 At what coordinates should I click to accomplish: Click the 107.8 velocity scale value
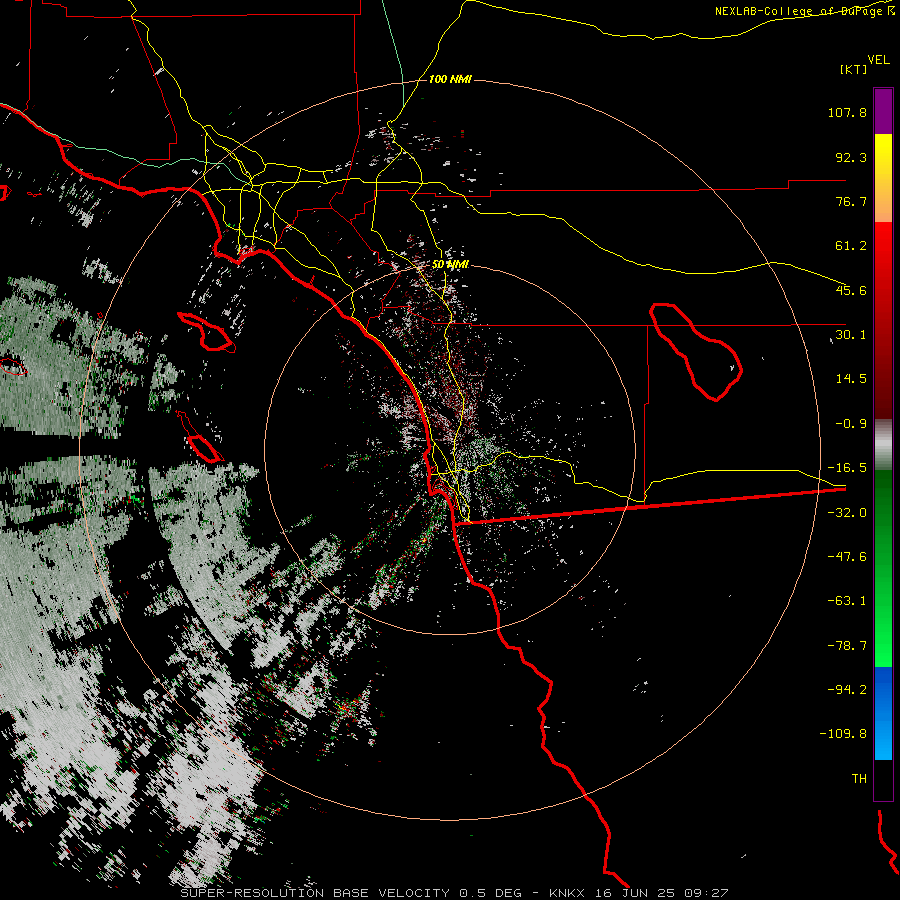[847, 112]
